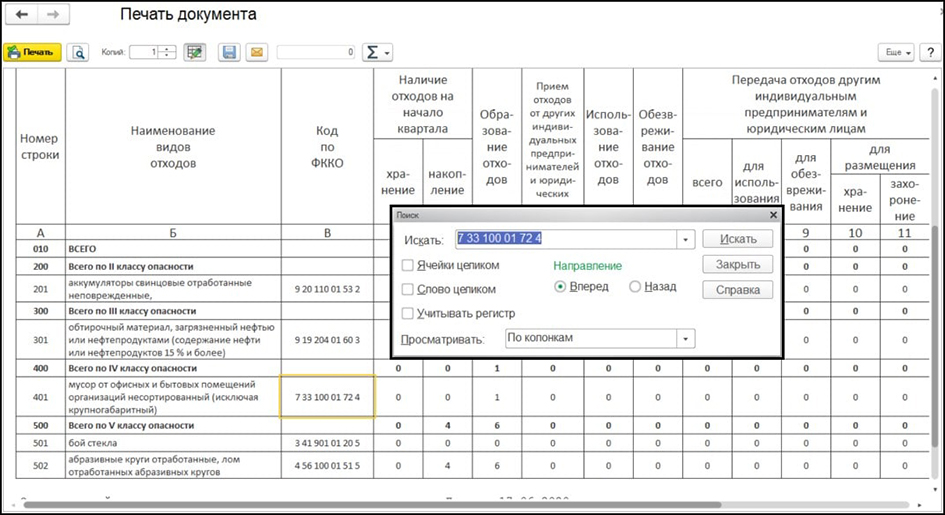Send document via envelope email icon
The height and width of the screenshot is (515, 945).
tap(257, 52)
